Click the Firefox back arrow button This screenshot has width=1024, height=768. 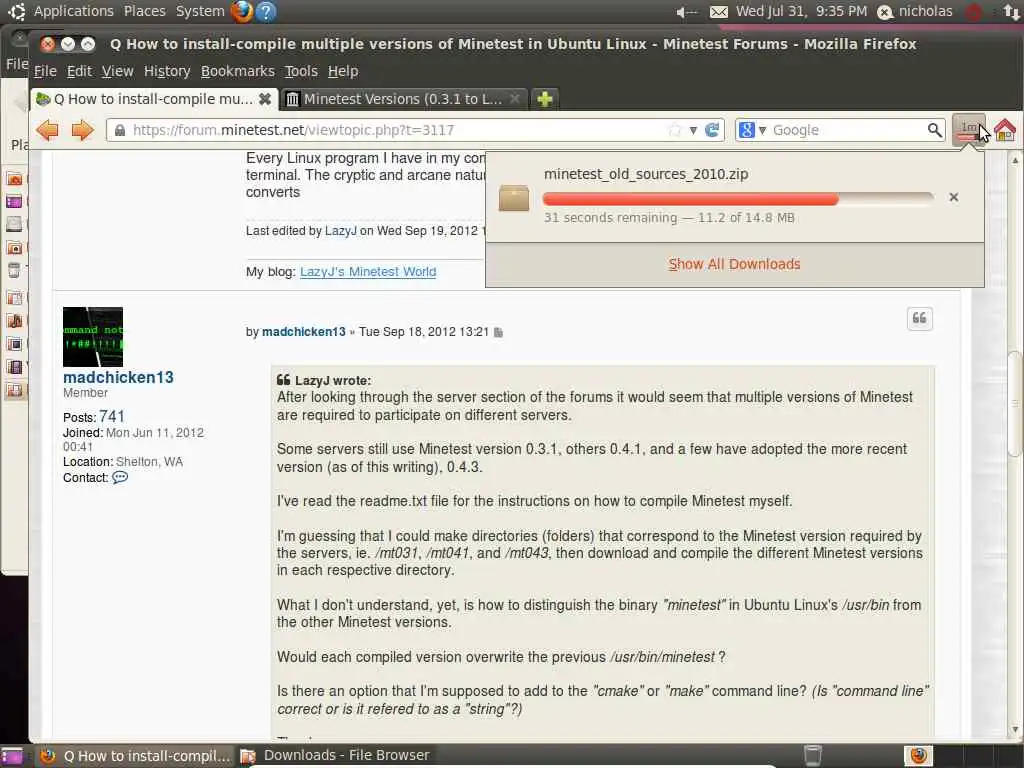pos(48,130)
